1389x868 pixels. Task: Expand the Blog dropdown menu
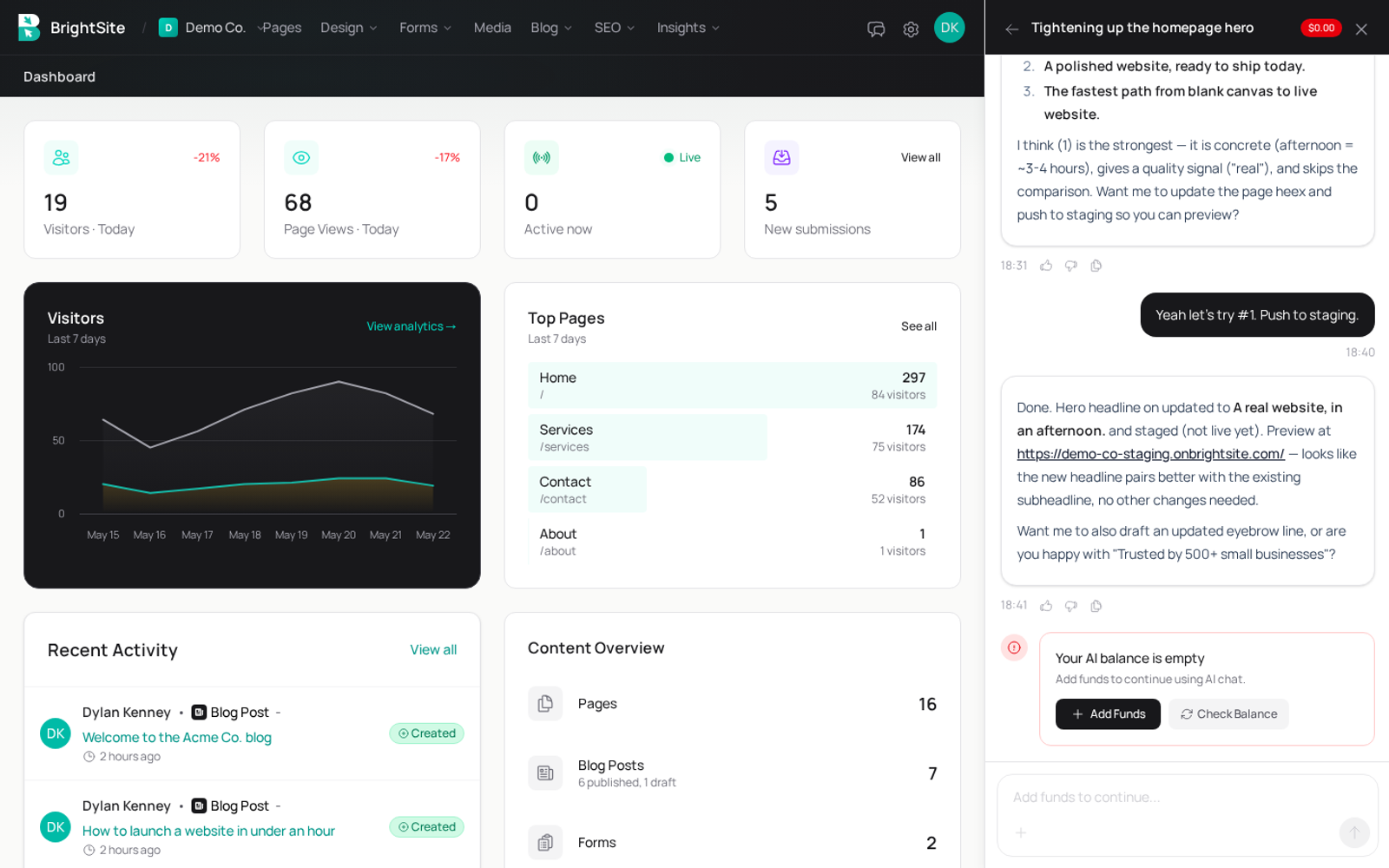click(x=551, y=28)
